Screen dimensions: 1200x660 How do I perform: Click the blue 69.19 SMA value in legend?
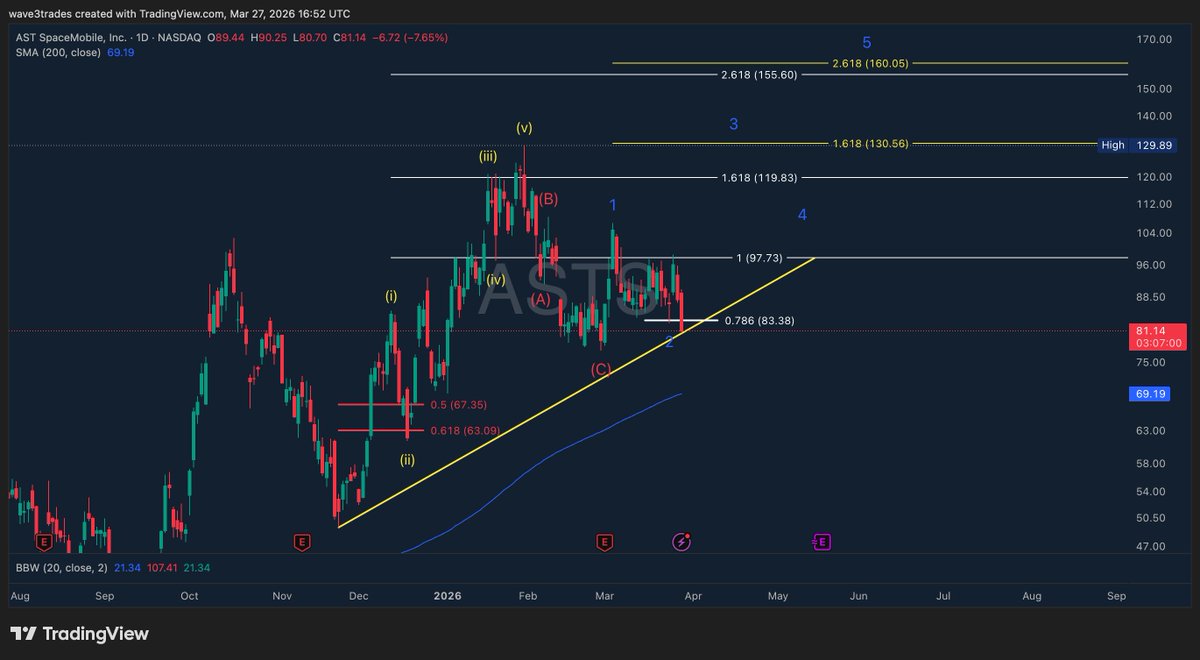click(120, 52)
